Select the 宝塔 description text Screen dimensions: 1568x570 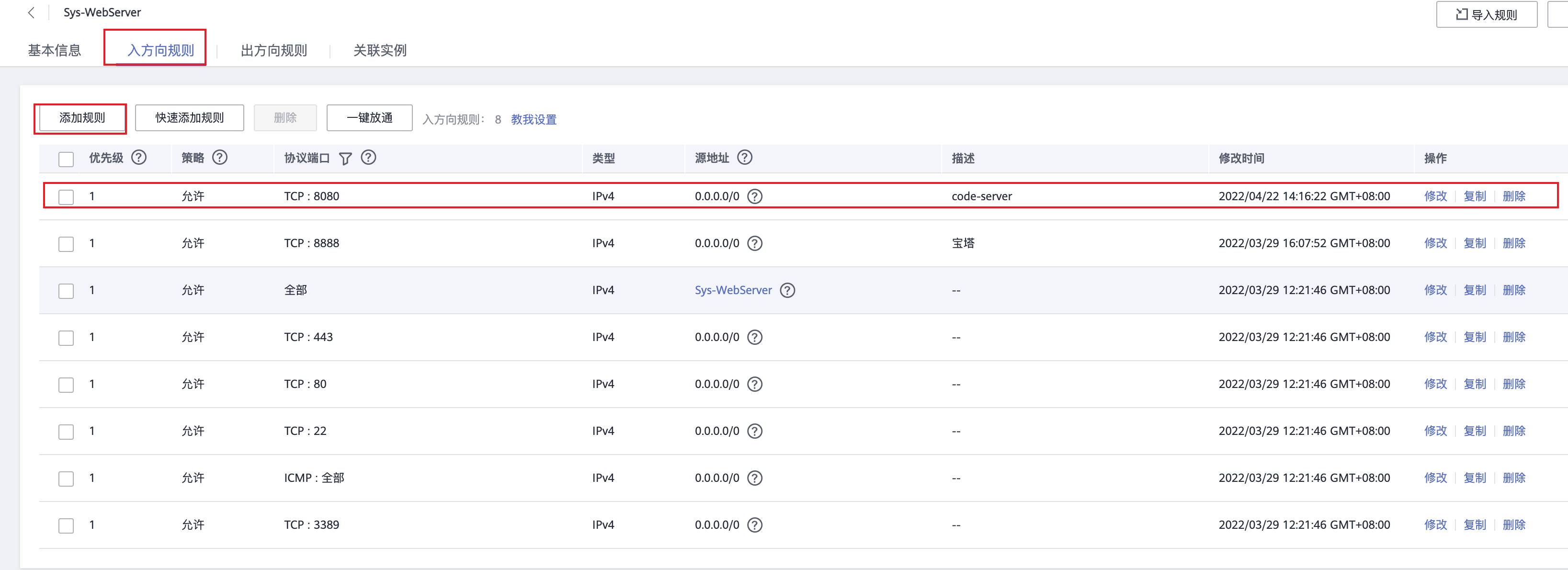[x=963, y=243]
